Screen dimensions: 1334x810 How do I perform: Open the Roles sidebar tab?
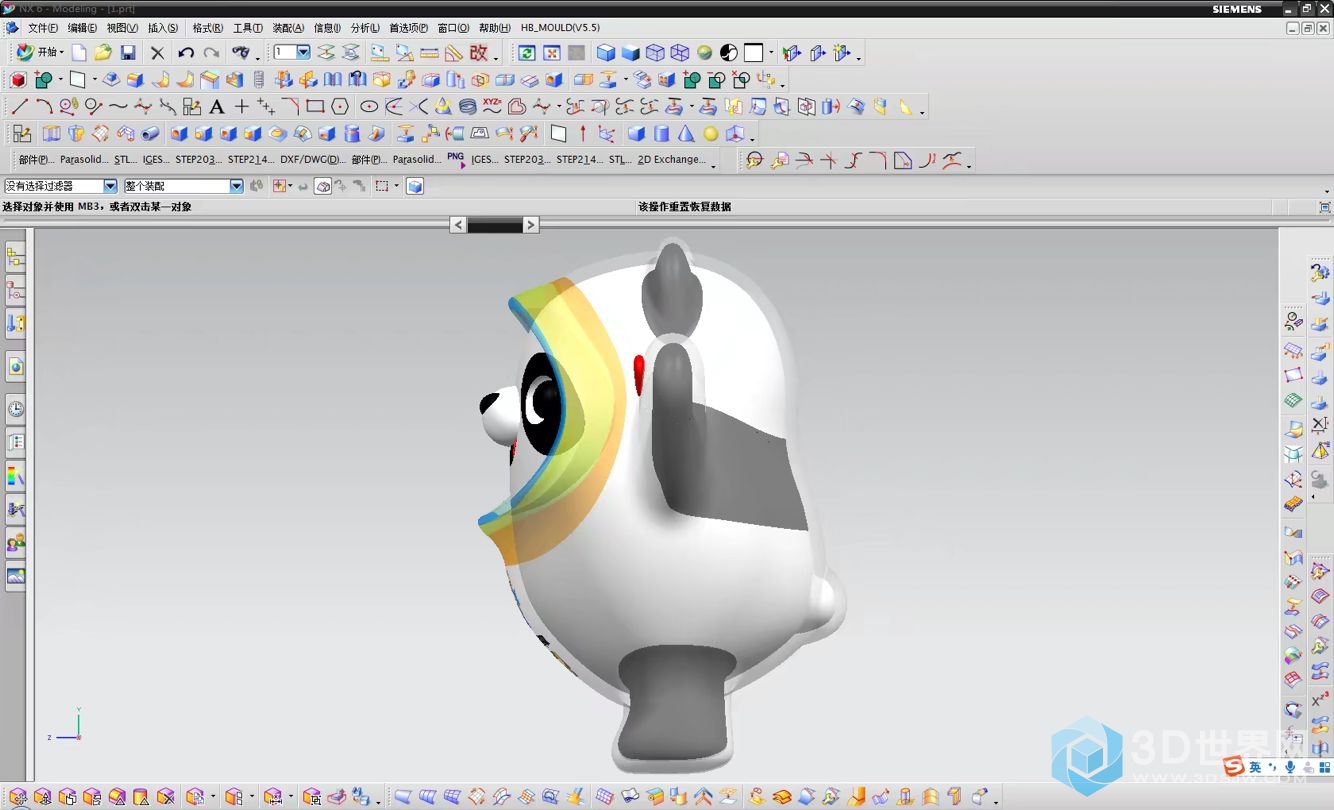point(15,543)
